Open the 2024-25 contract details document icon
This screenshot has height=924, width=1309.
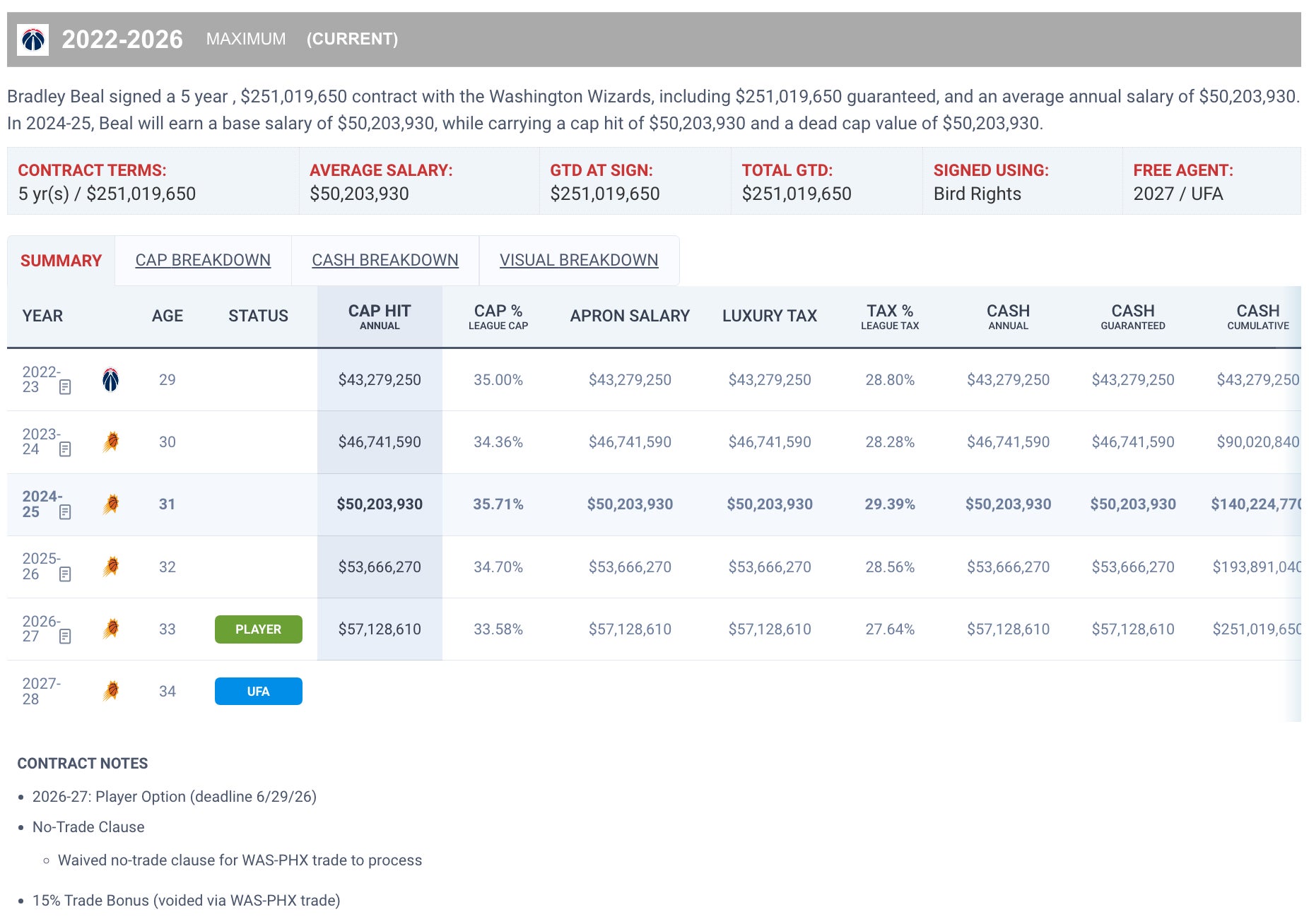(x=65, y=512)
